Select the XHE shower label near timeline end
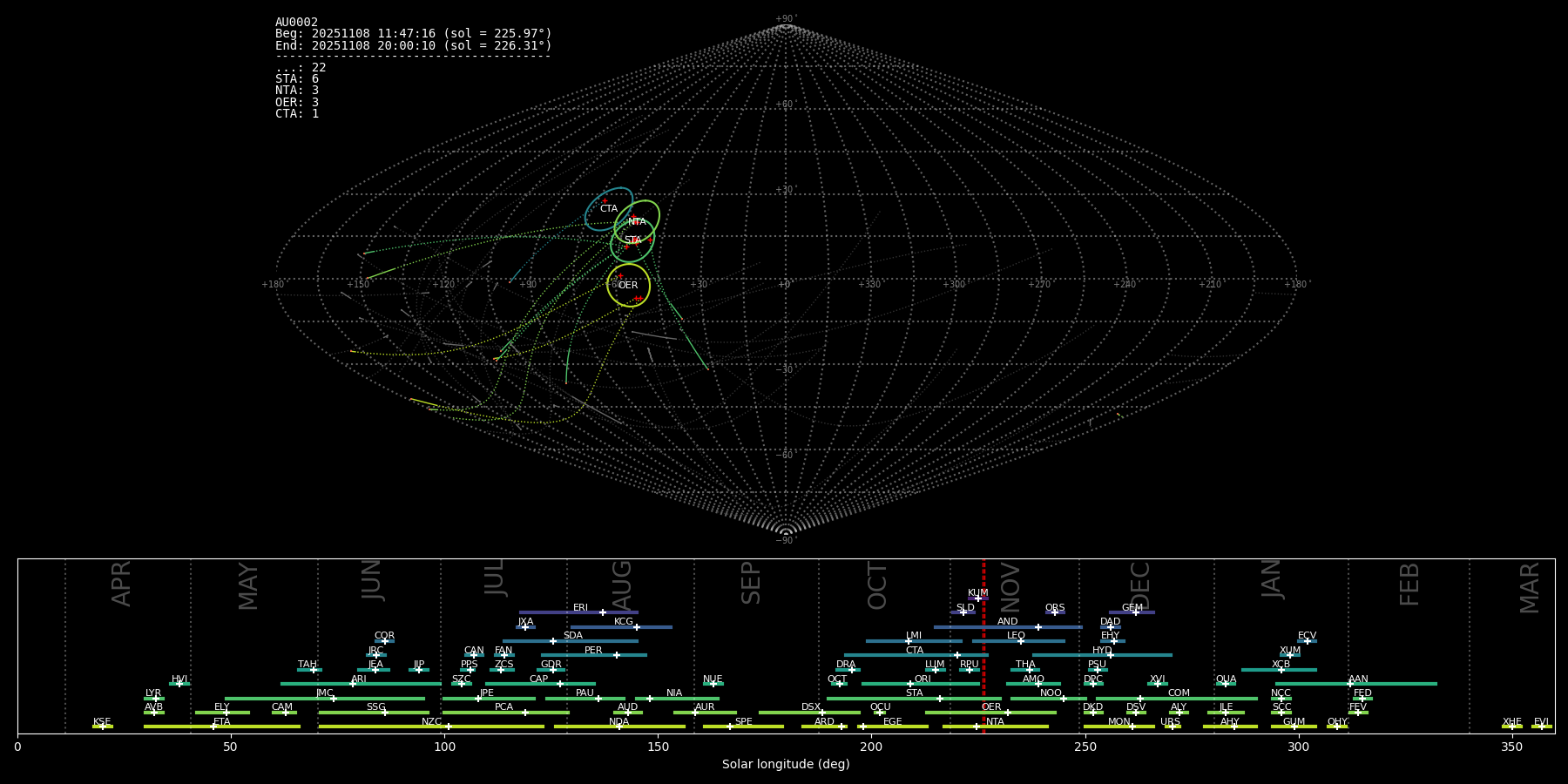Screen dimensions: 1568x784 [x=1511, y=721]
